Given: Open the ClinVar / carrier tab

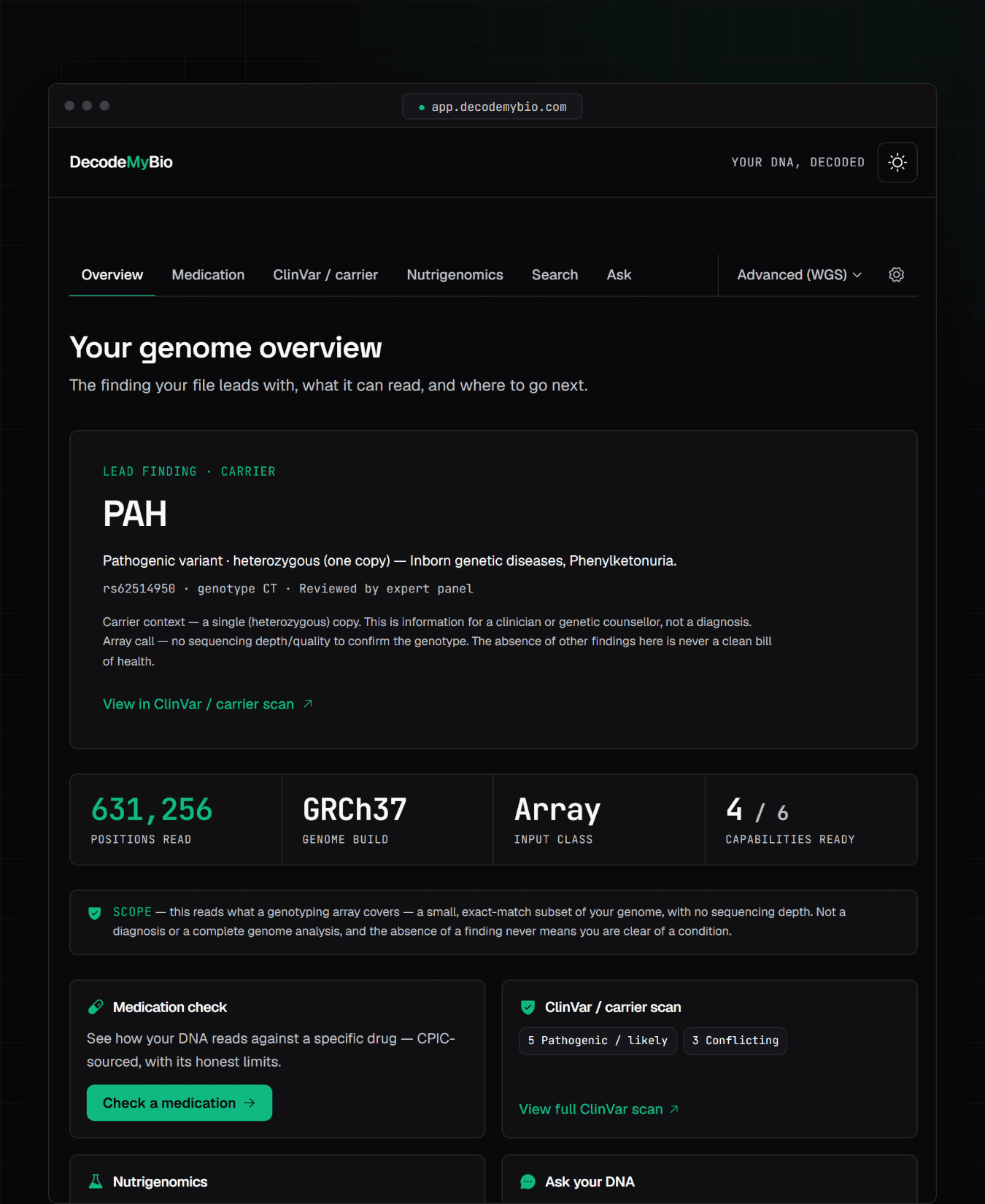Looking at the screenshot, I should coord(325,274).
